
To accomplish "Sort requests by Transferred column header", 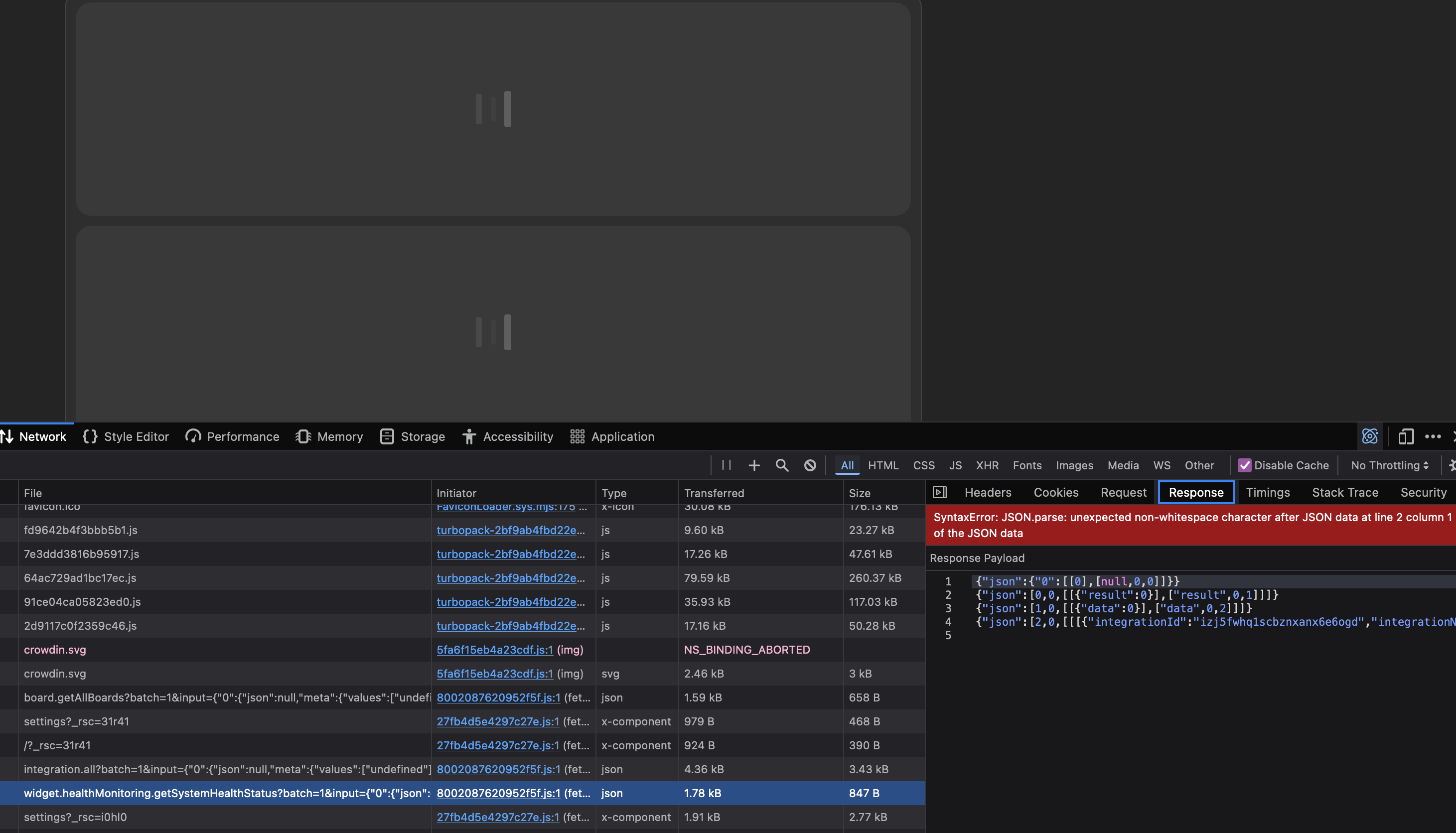I will 714,493.
